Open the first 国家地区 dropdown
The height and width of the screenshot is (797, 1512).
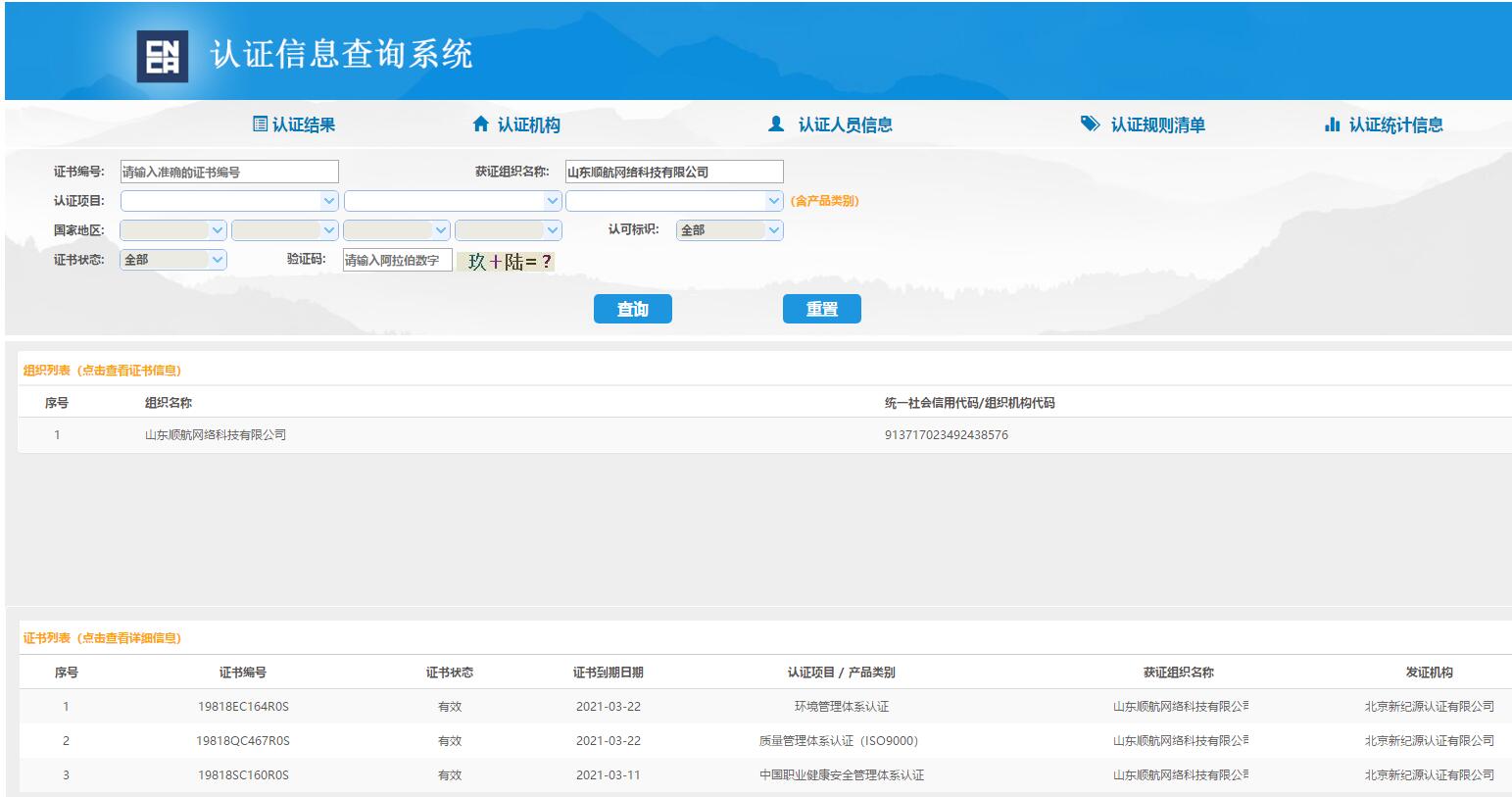[x=173, y=230]
